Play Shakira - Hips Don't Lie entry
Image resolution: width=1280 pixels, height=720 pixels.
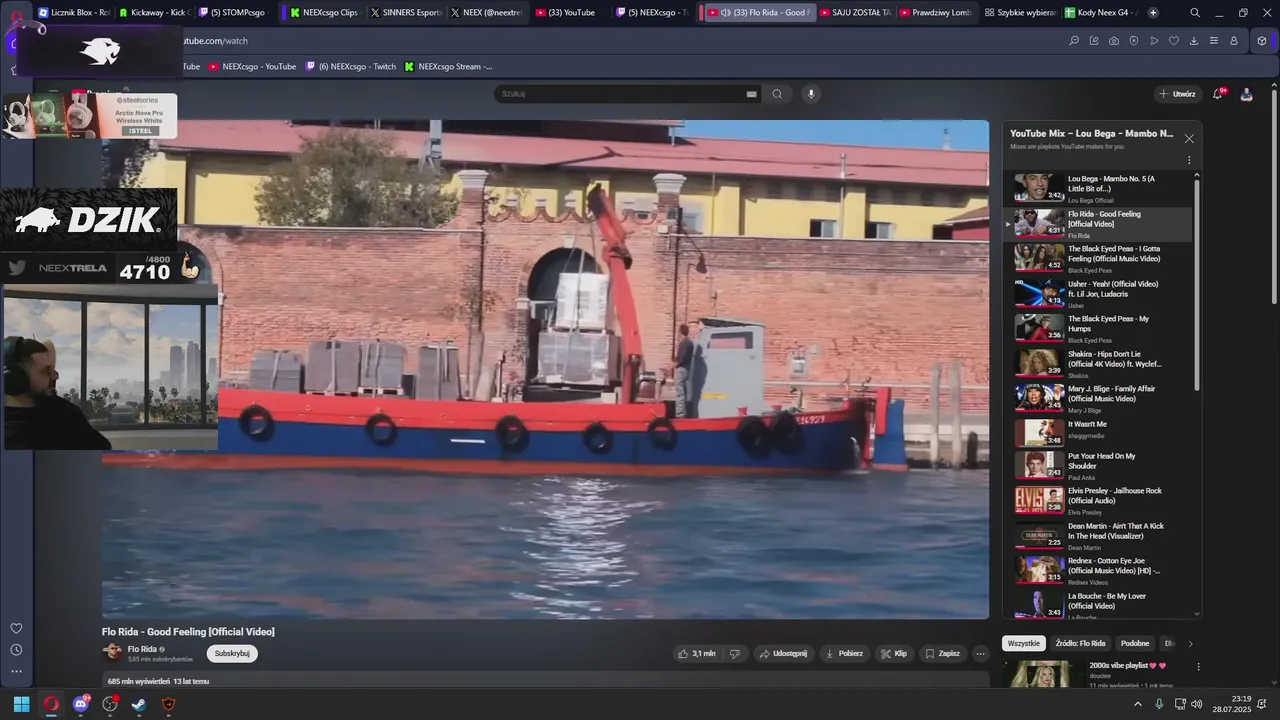1098,363
